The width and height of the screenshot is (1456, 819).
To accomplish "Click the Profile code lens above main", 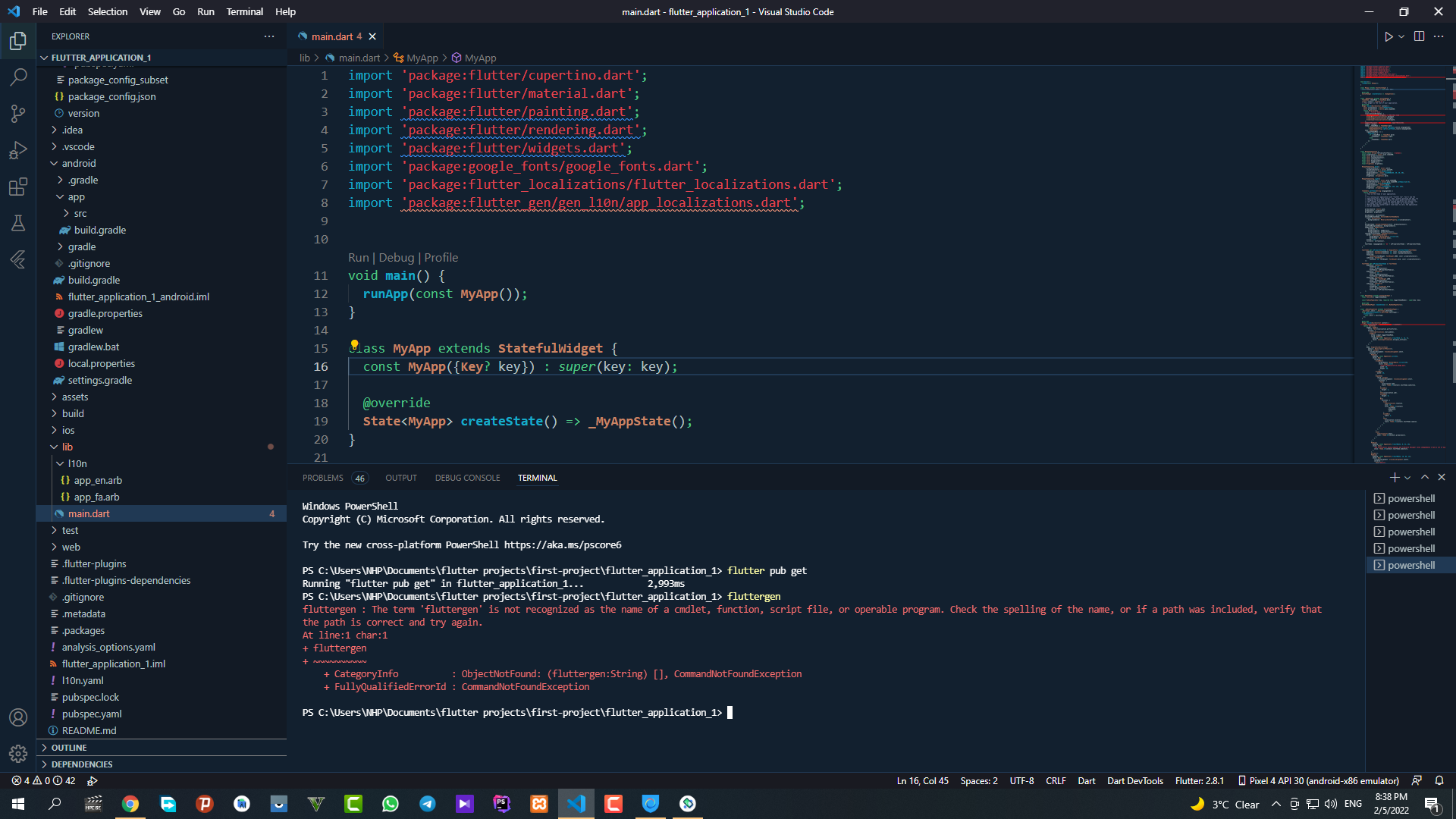I will click(x=441, y=258).
